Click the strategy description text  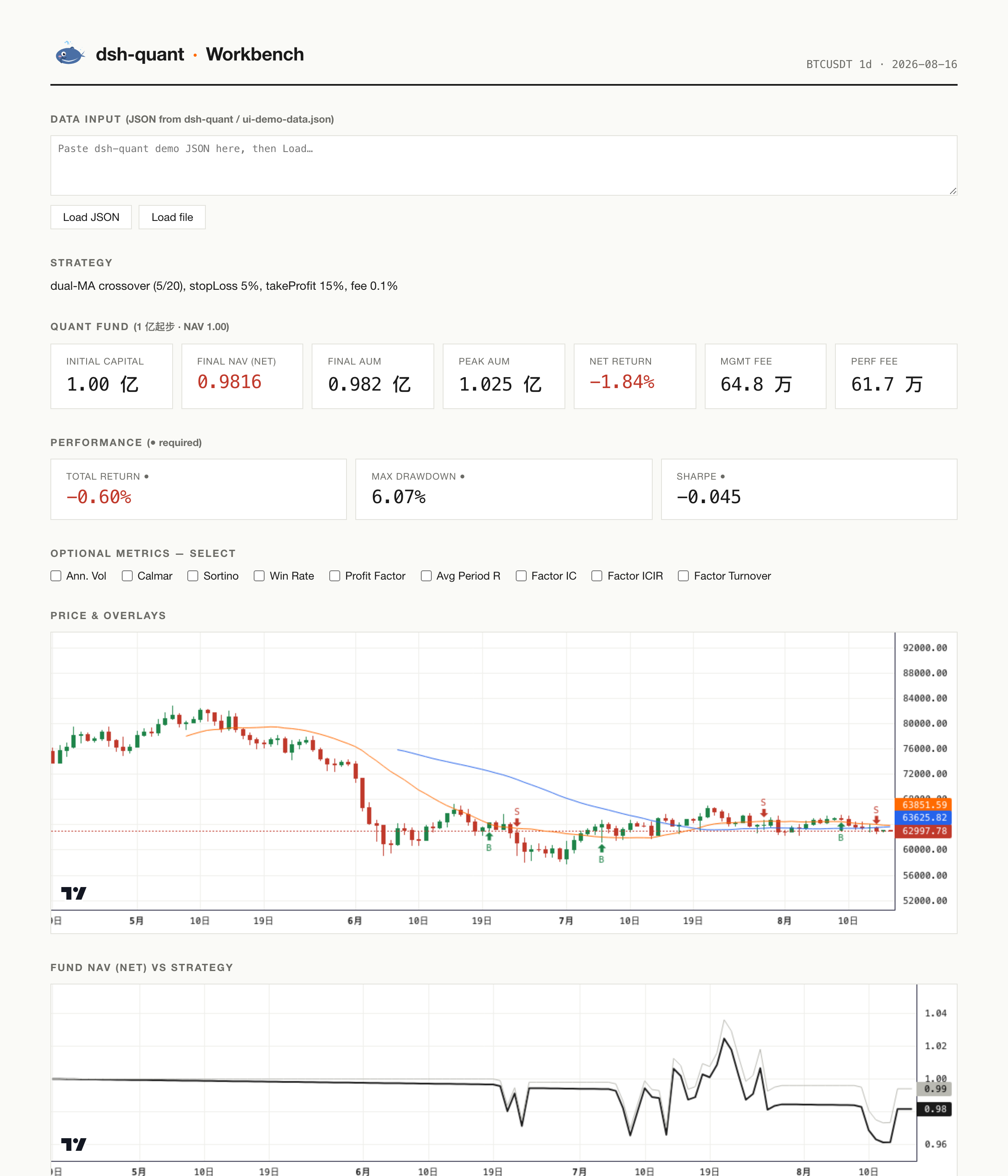click(223, 286)
